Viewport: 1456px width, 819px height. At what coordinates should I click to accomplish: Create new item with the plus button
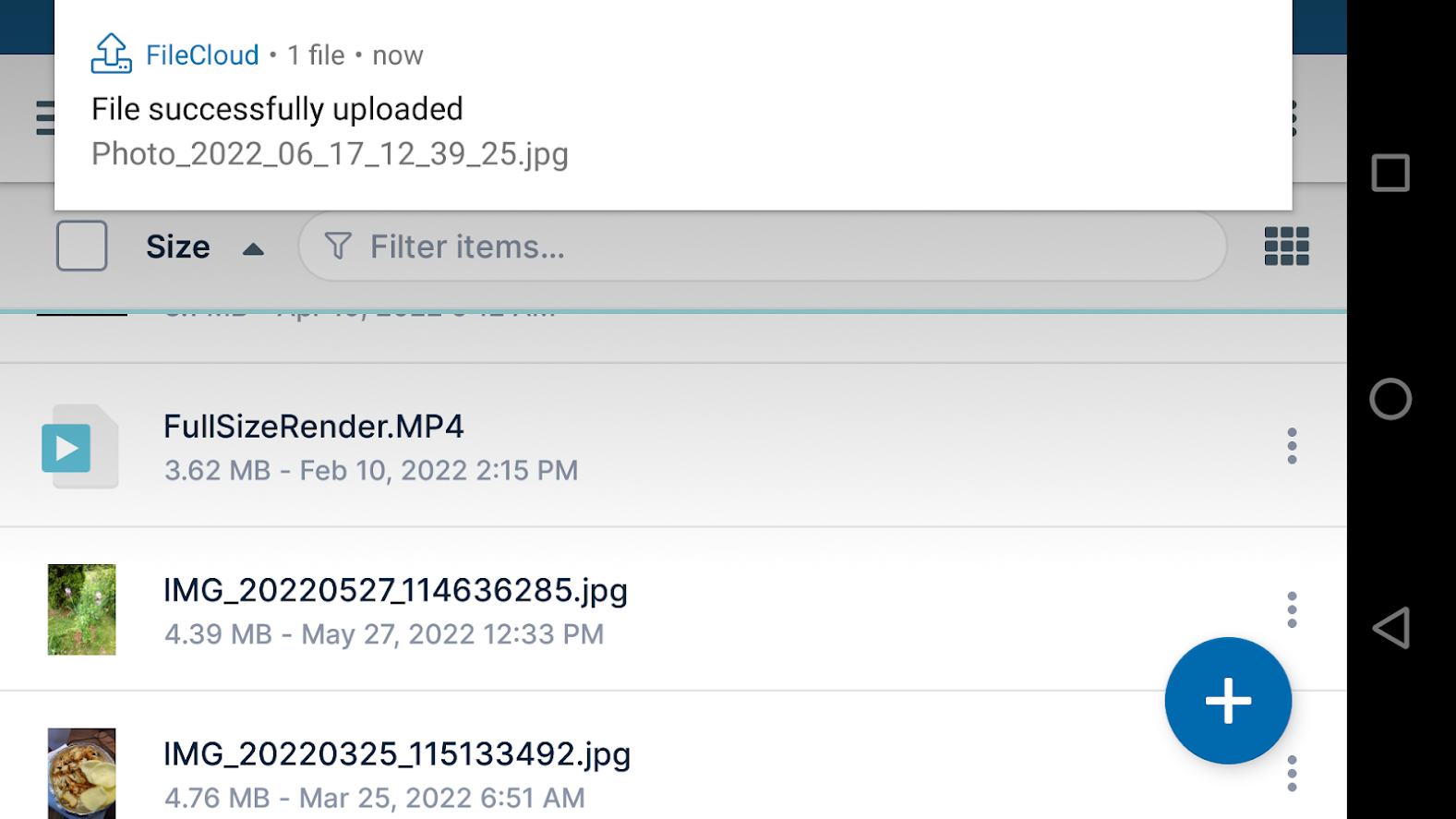pyautogui.click(x=1227, y=701)
